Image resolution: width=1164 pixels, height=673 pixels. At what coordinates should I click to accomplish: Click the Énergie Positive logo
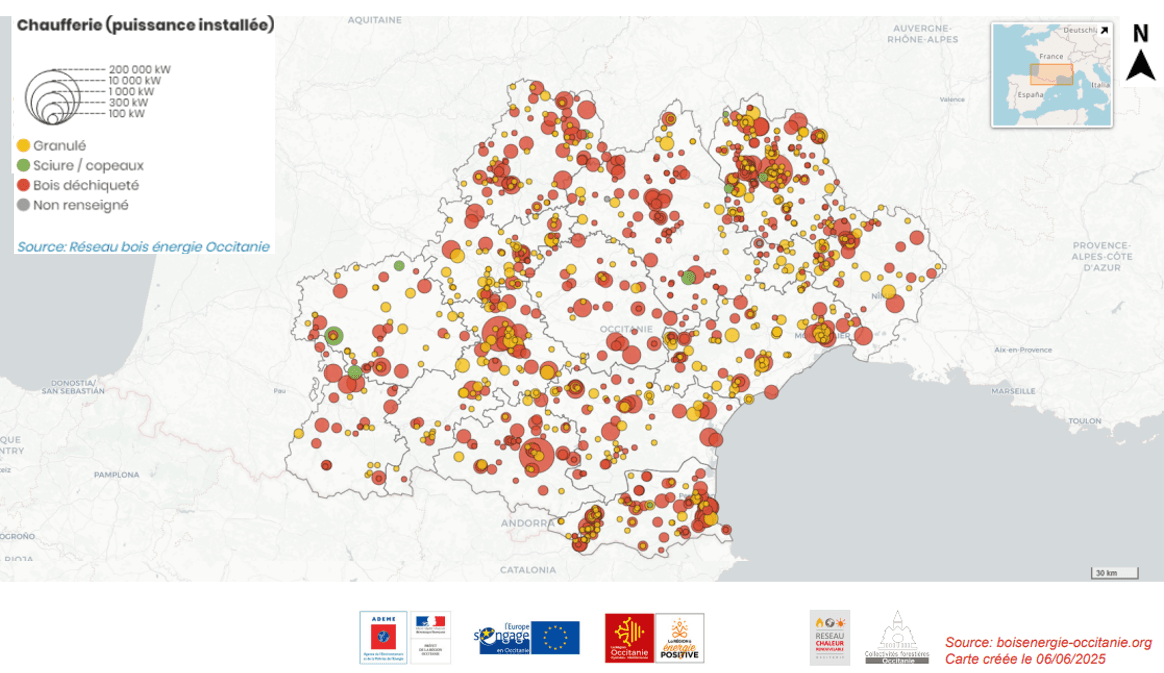pyautogui.click(x=680, y=637)
